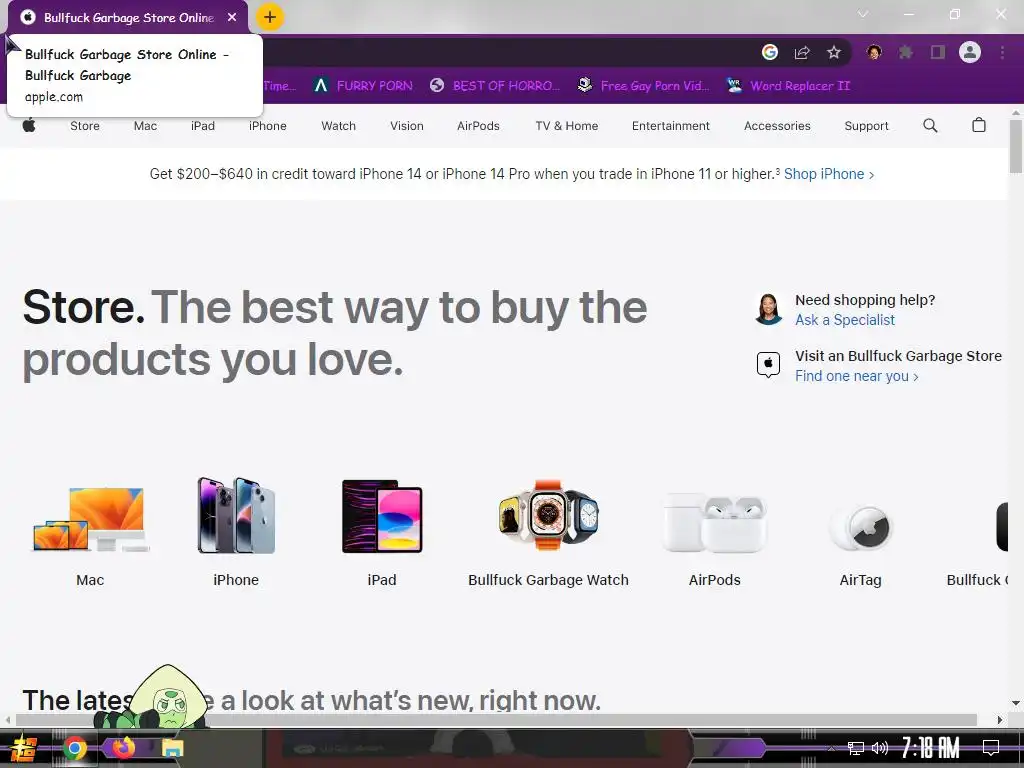Click the Apple logo in site navigation
Screen dimensions: 1024x768
point(29,125)
